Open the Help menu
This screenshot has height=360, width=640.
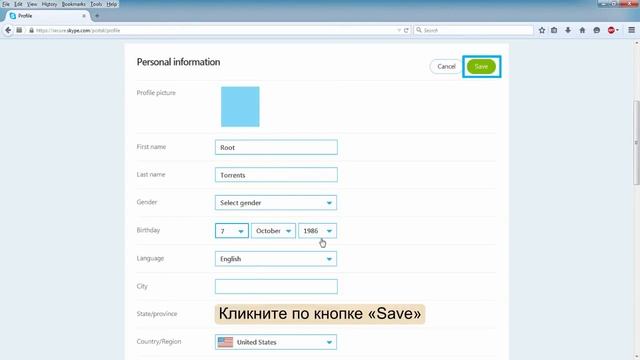[x=111, y=4]
